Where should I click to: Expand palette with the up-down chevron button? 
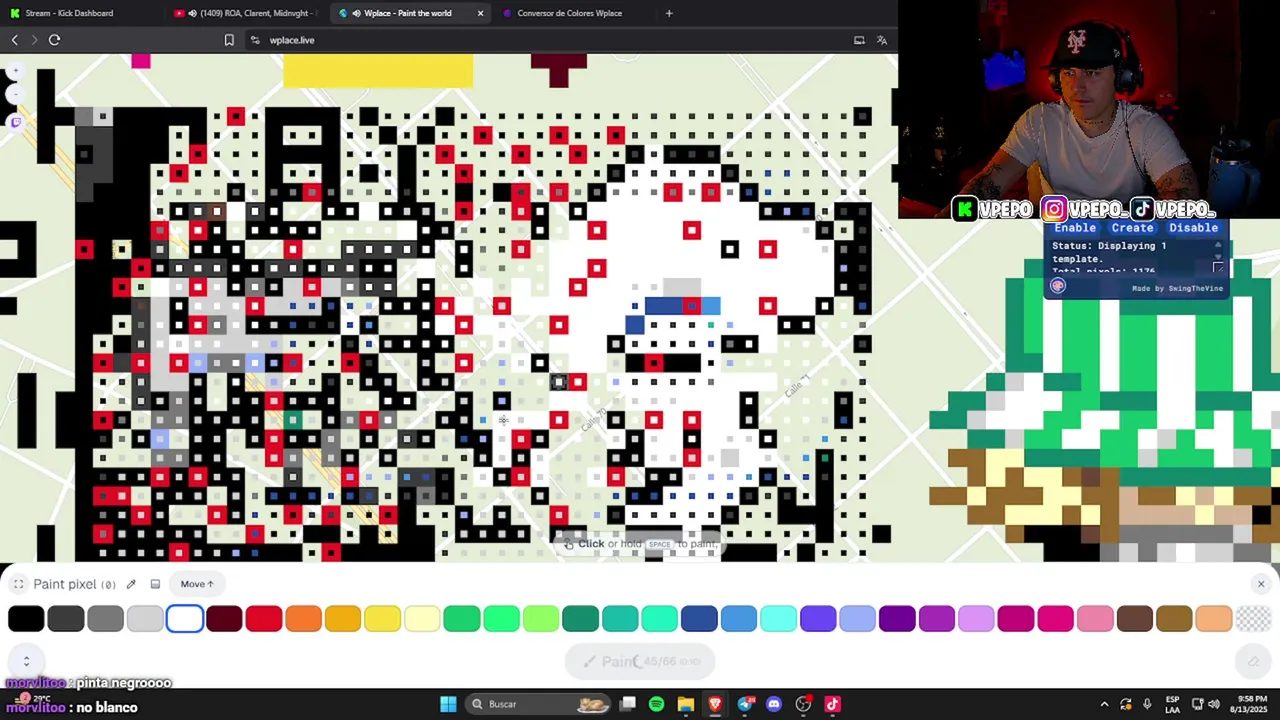tap(26, 661)
